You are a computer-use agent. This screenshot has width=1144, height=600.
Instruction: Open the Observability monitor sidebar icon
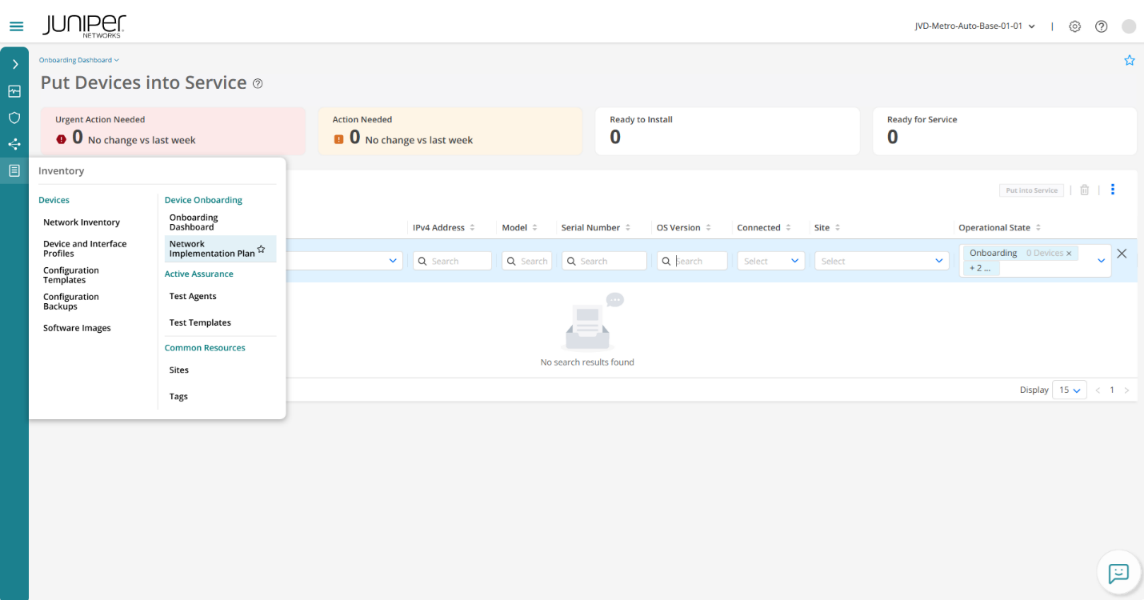15,91
